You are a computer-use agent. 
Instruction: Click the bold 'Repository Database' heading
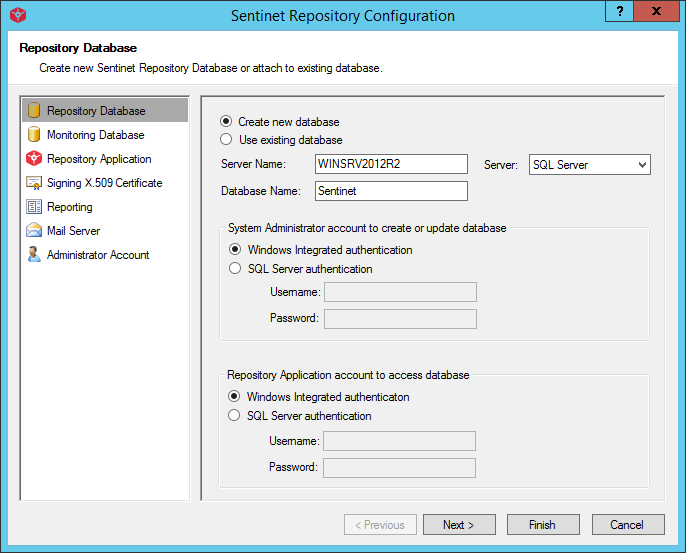[78, 48]
